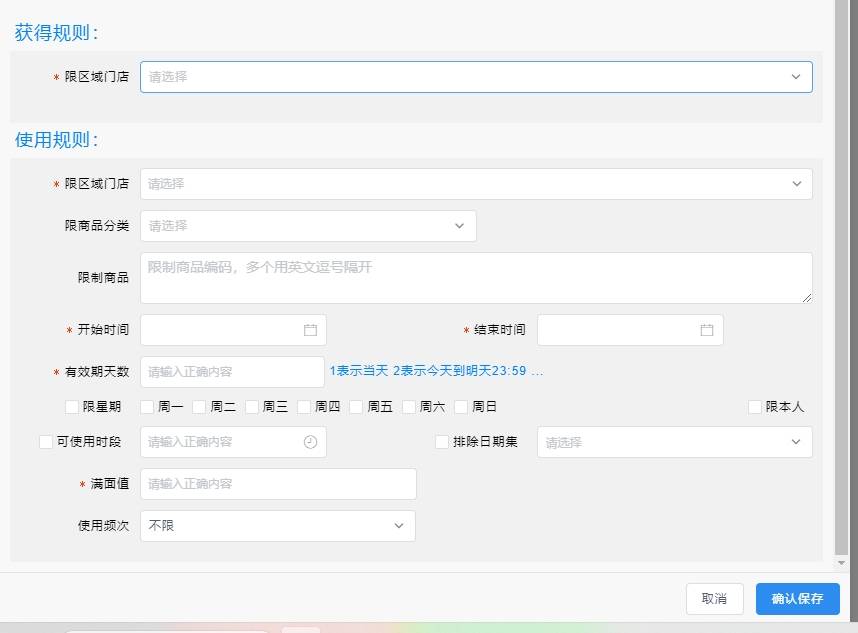Open the 获得规则 限区域门店 dropdown
This screenshot has height=633, width=858.
click(476, 77)
